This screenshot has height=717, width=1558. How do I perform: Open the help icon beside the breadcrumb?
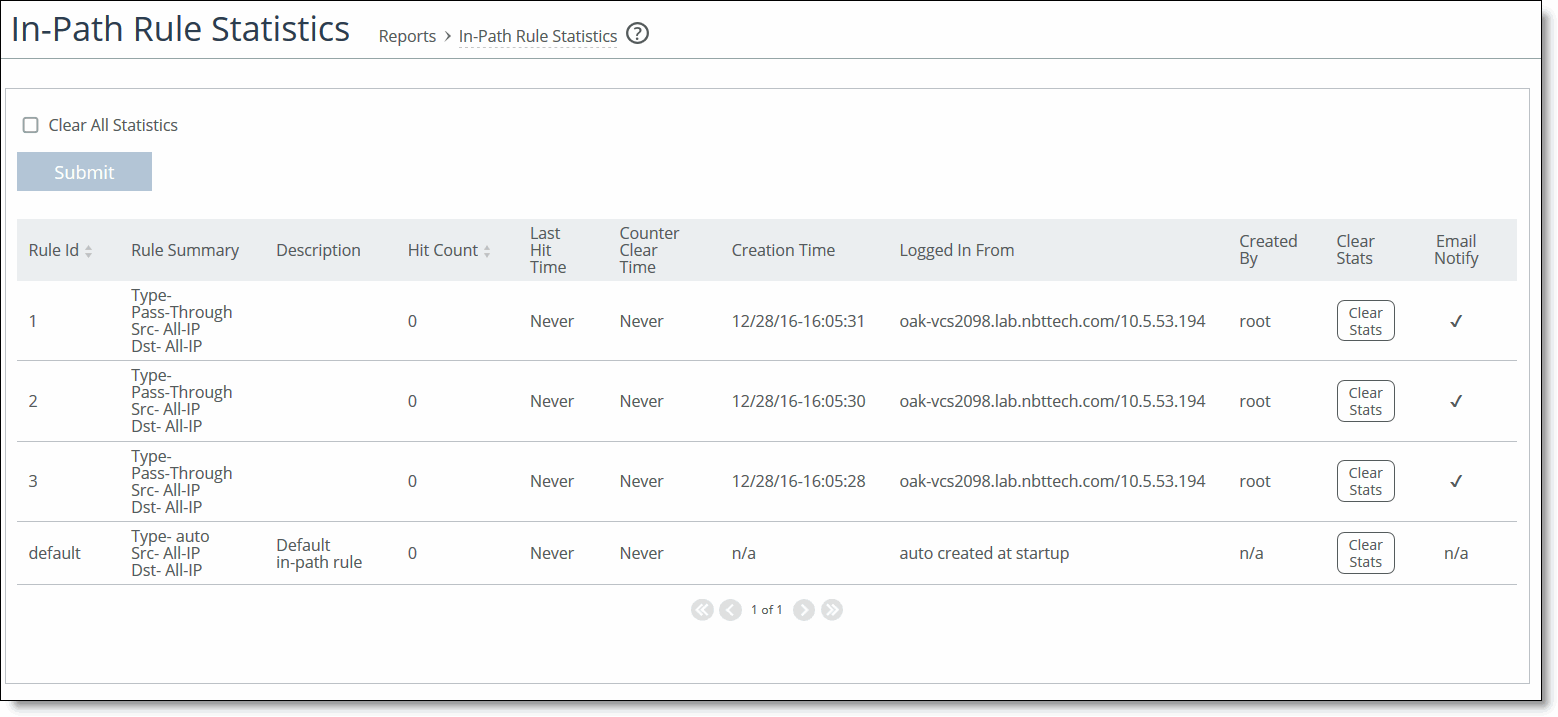637,33
